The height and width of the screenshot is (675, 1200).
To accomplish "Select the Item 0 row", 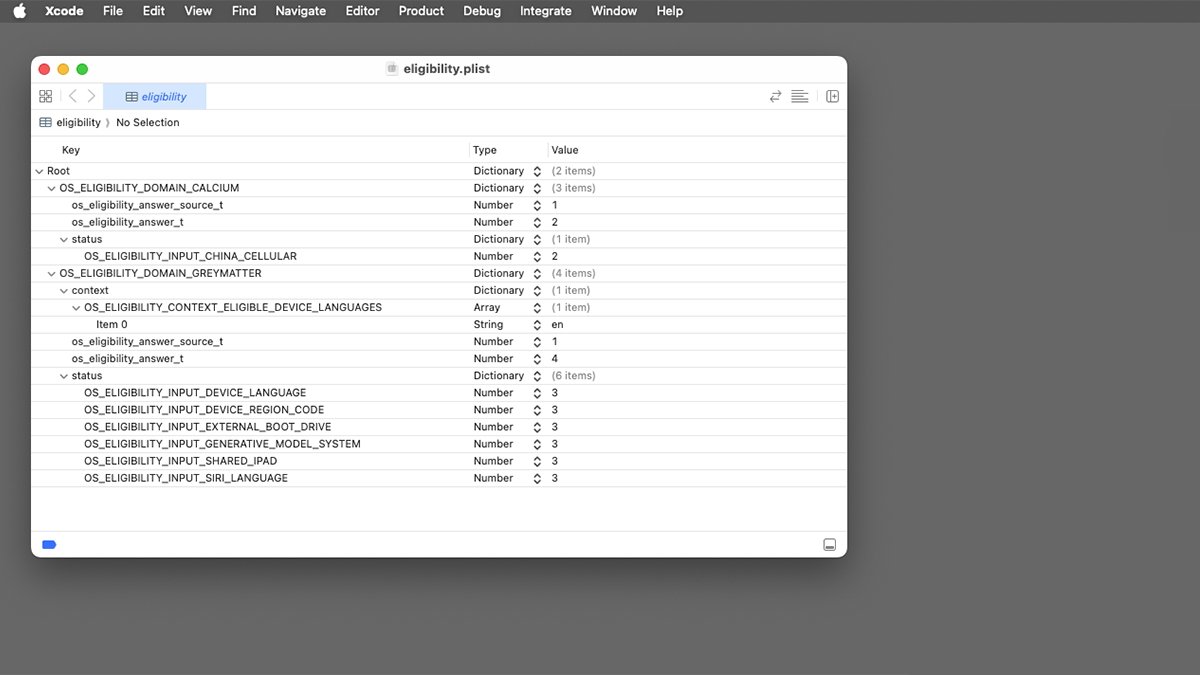I will point(439,325).
